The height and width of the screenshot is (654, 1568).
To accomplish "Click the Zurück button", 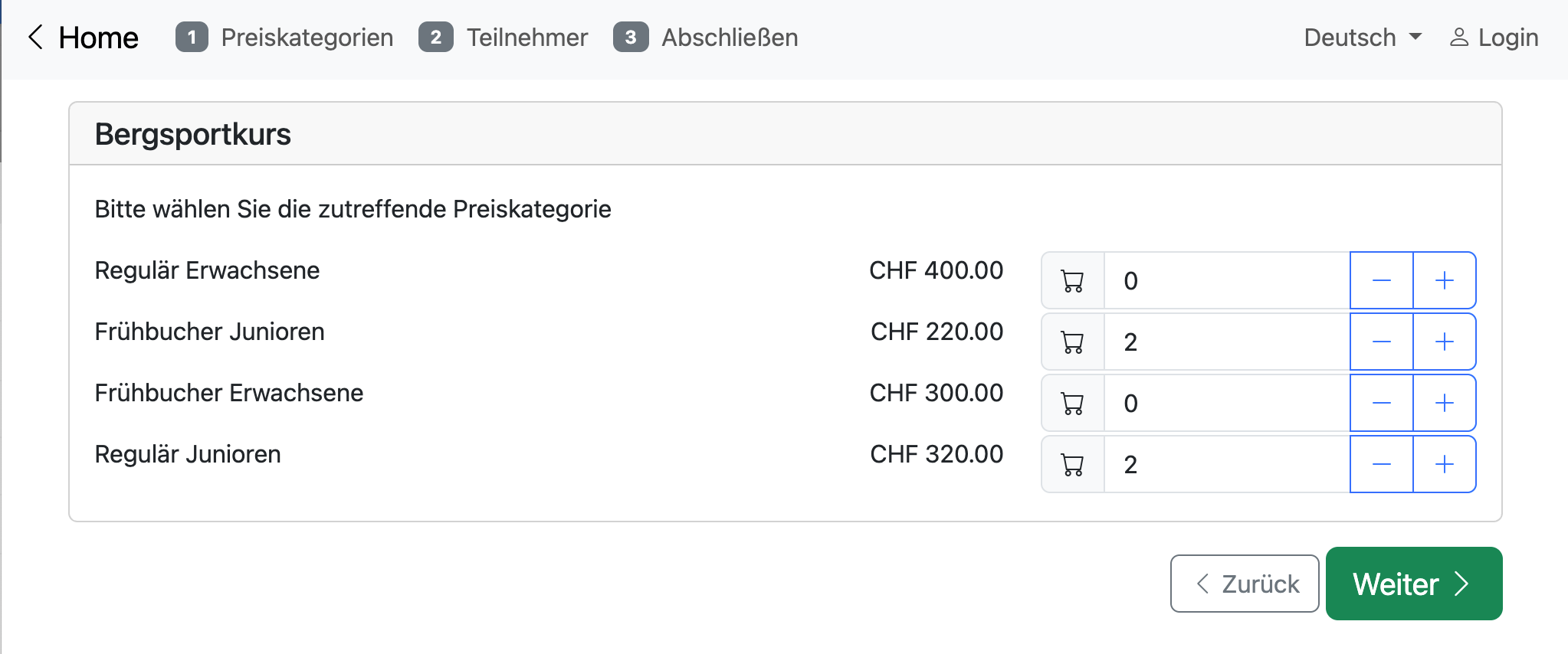I will pos(1245,584).
